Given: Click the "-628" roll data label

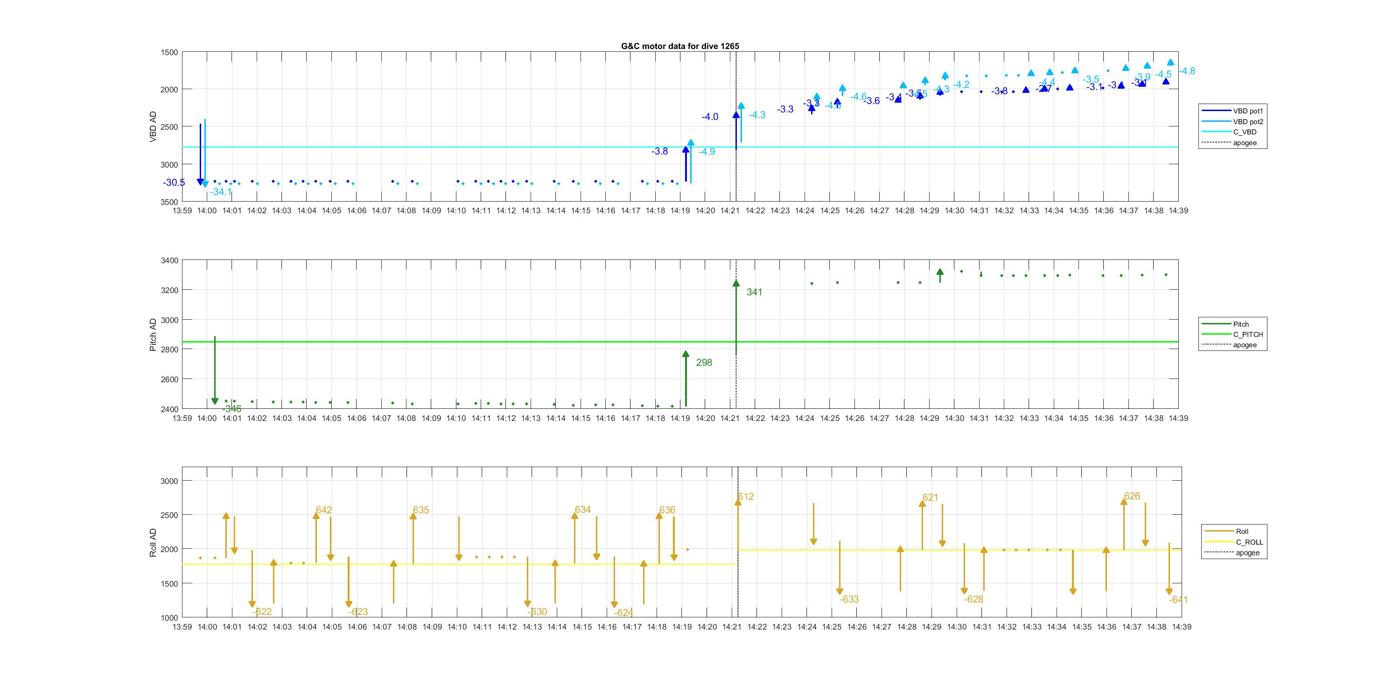Looking at the screenshot, I should point(975,599).
